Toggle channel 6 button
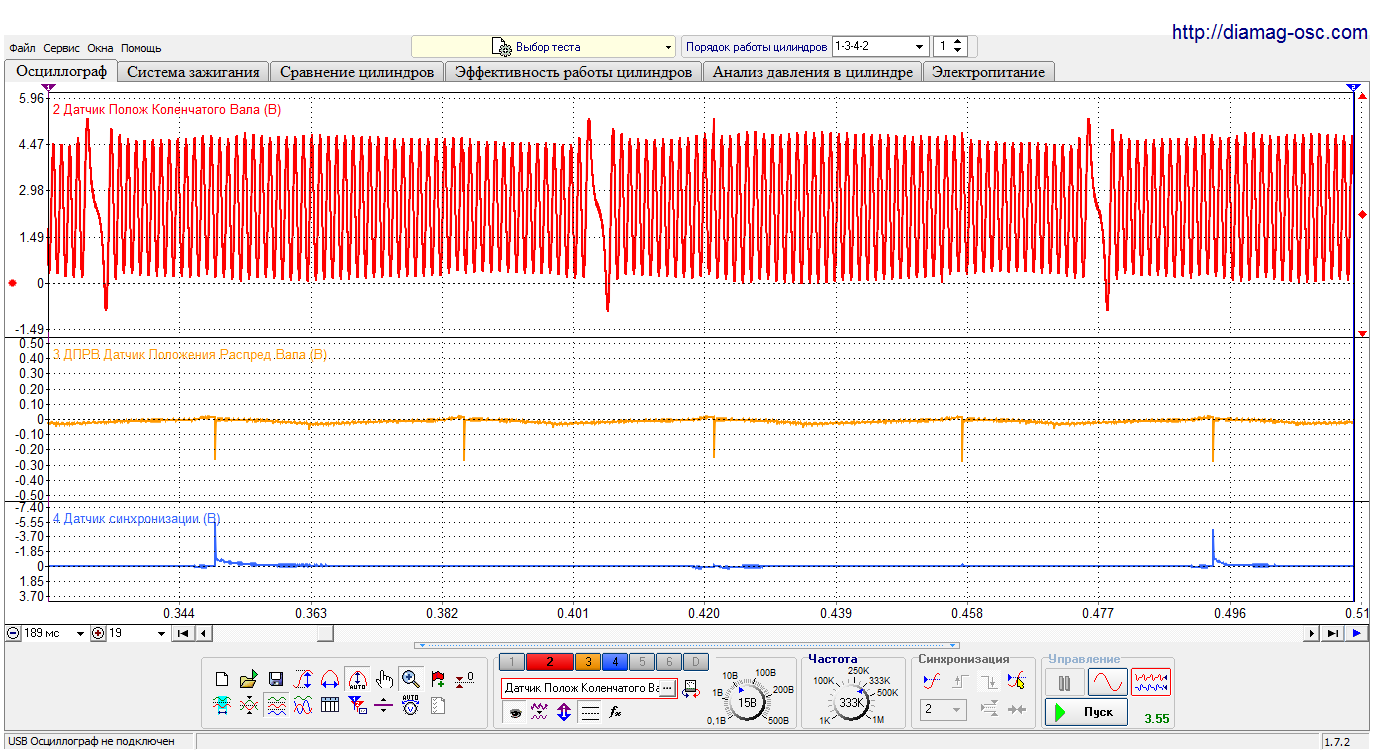Viewport: 1382px width, 754px height. coord(669,662)
